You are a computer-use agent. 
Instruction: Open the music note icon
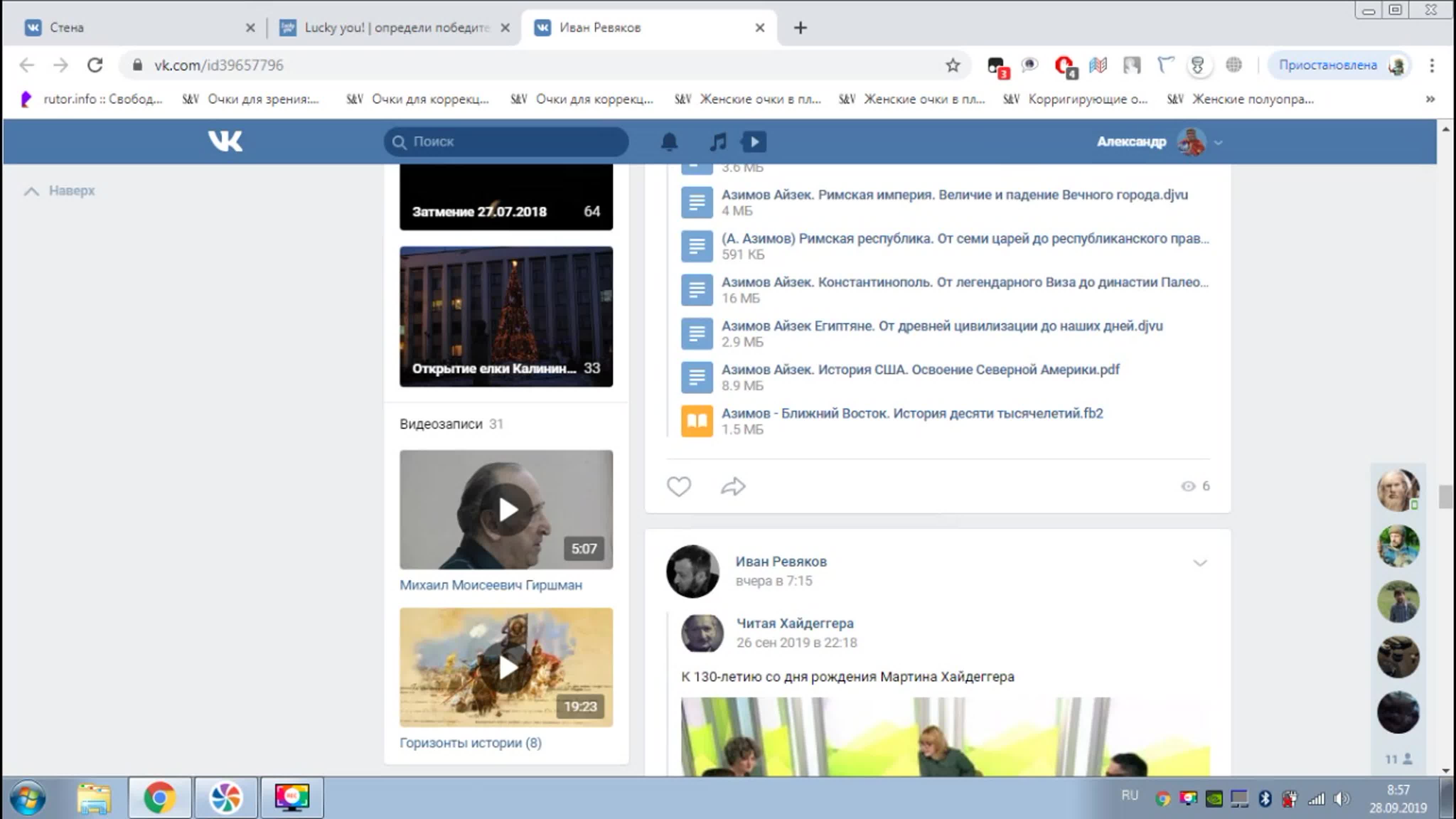(x=718, y=141)
